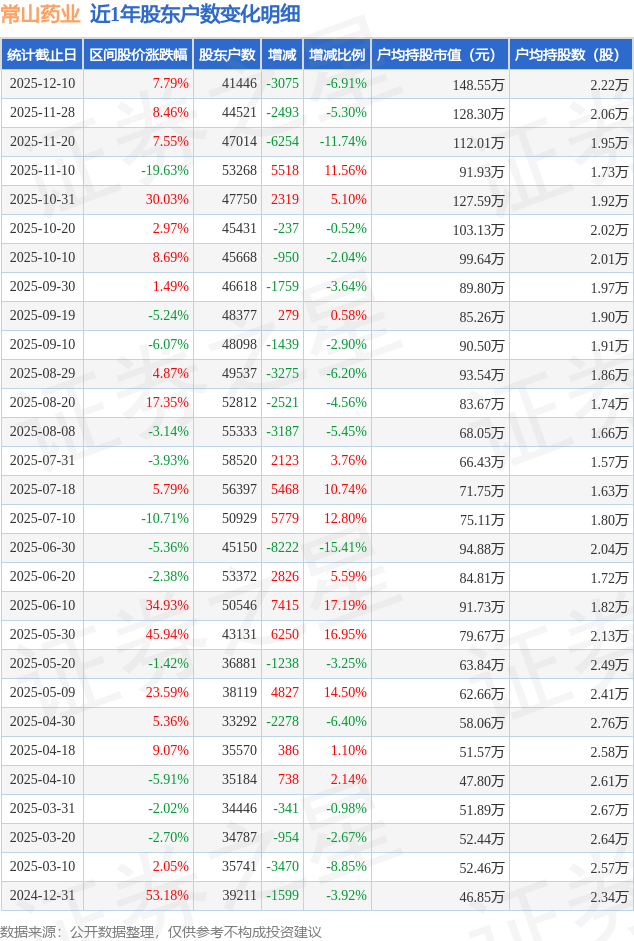
Task: Click the 户均持股数（股） column header
Action: 570,55
